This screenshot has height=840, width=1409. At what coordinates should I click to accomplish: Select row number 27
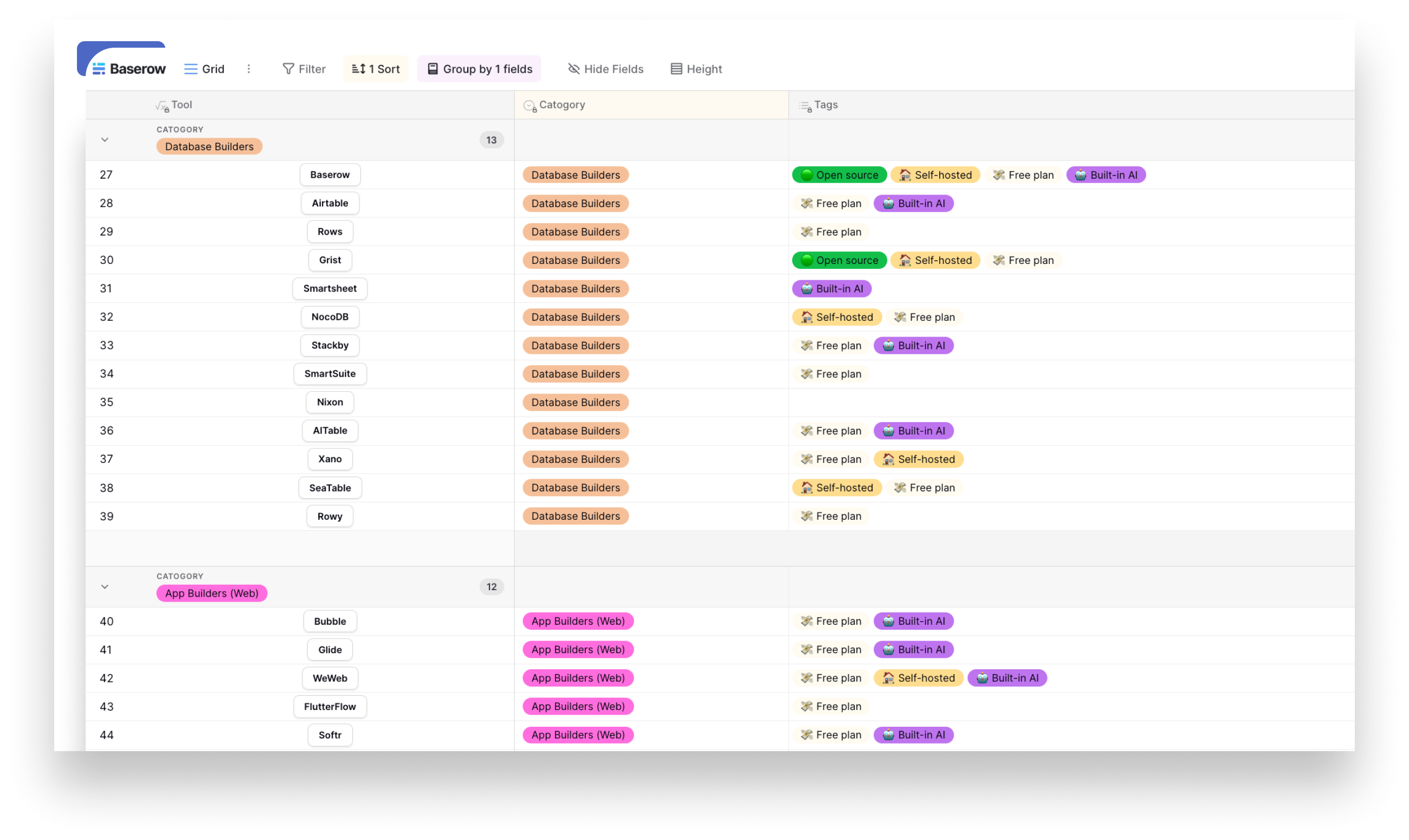click(x=106, y=175)
